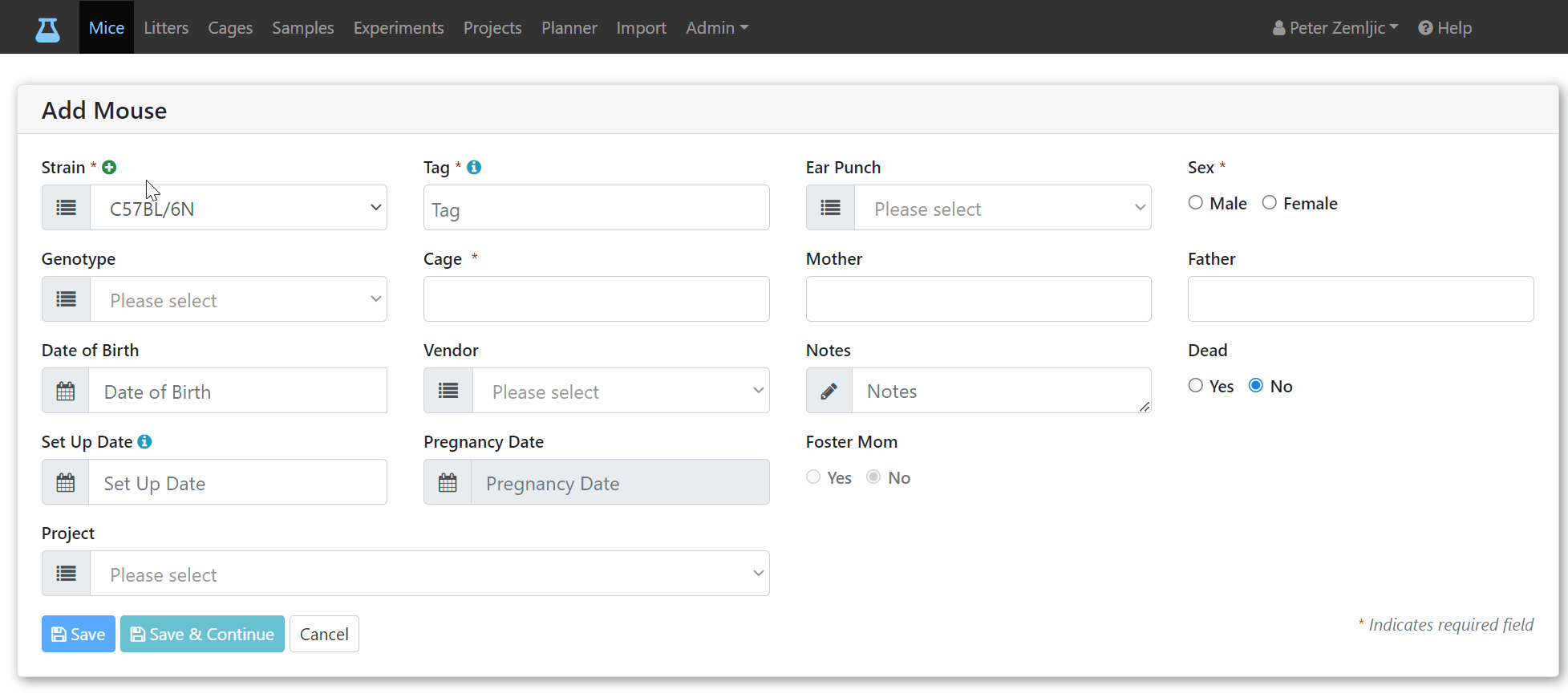Expand the Genotype dropdown
Viewport: 1568px width, 698px height.
[238, 299]
